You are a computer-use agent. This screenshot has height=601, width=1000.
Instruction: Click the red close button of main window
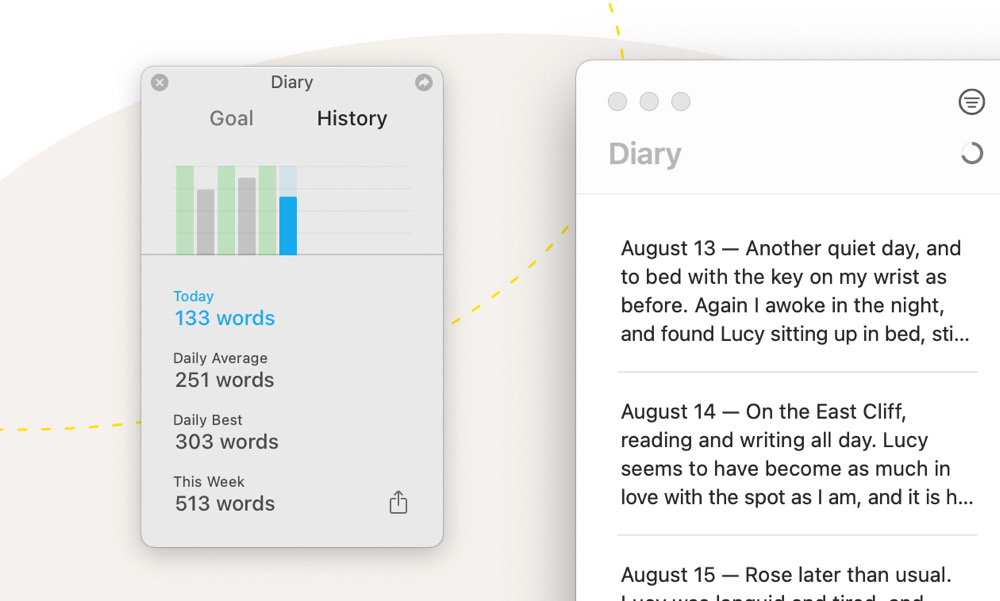pos(618,102)
